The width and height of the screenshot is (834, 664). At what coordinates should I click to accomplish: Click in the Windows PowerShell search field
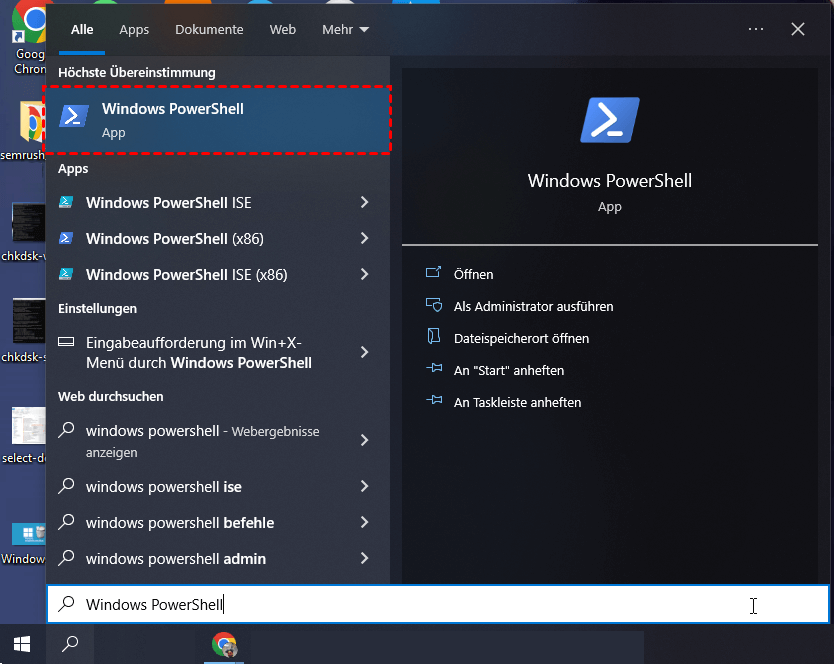[438, 604]
